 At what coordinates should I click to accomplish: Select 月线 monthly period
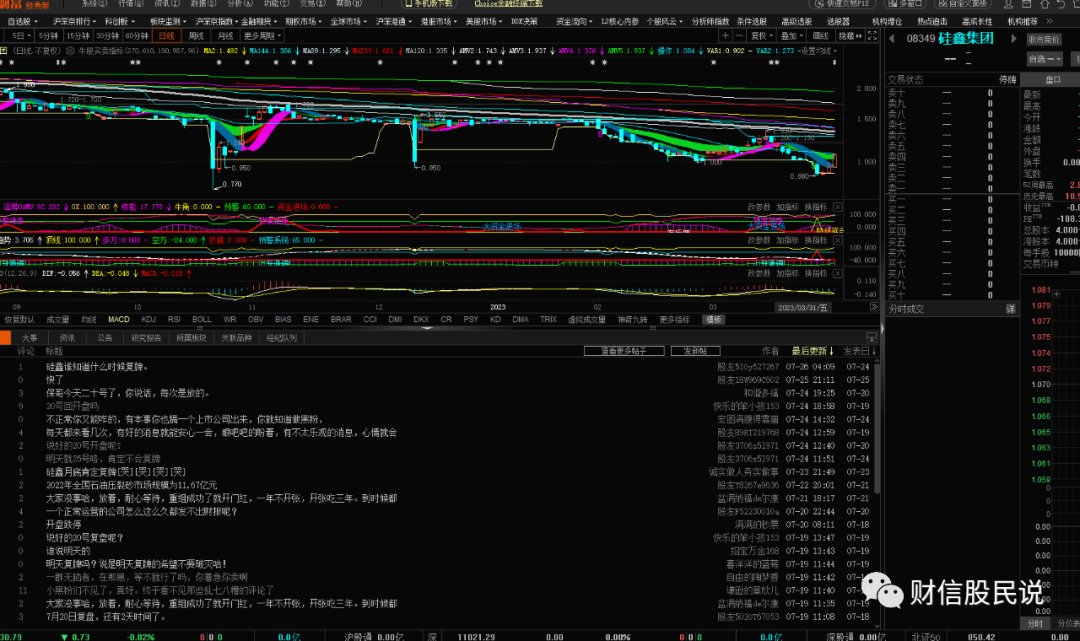pyautogui.click(x=225, y=36)
